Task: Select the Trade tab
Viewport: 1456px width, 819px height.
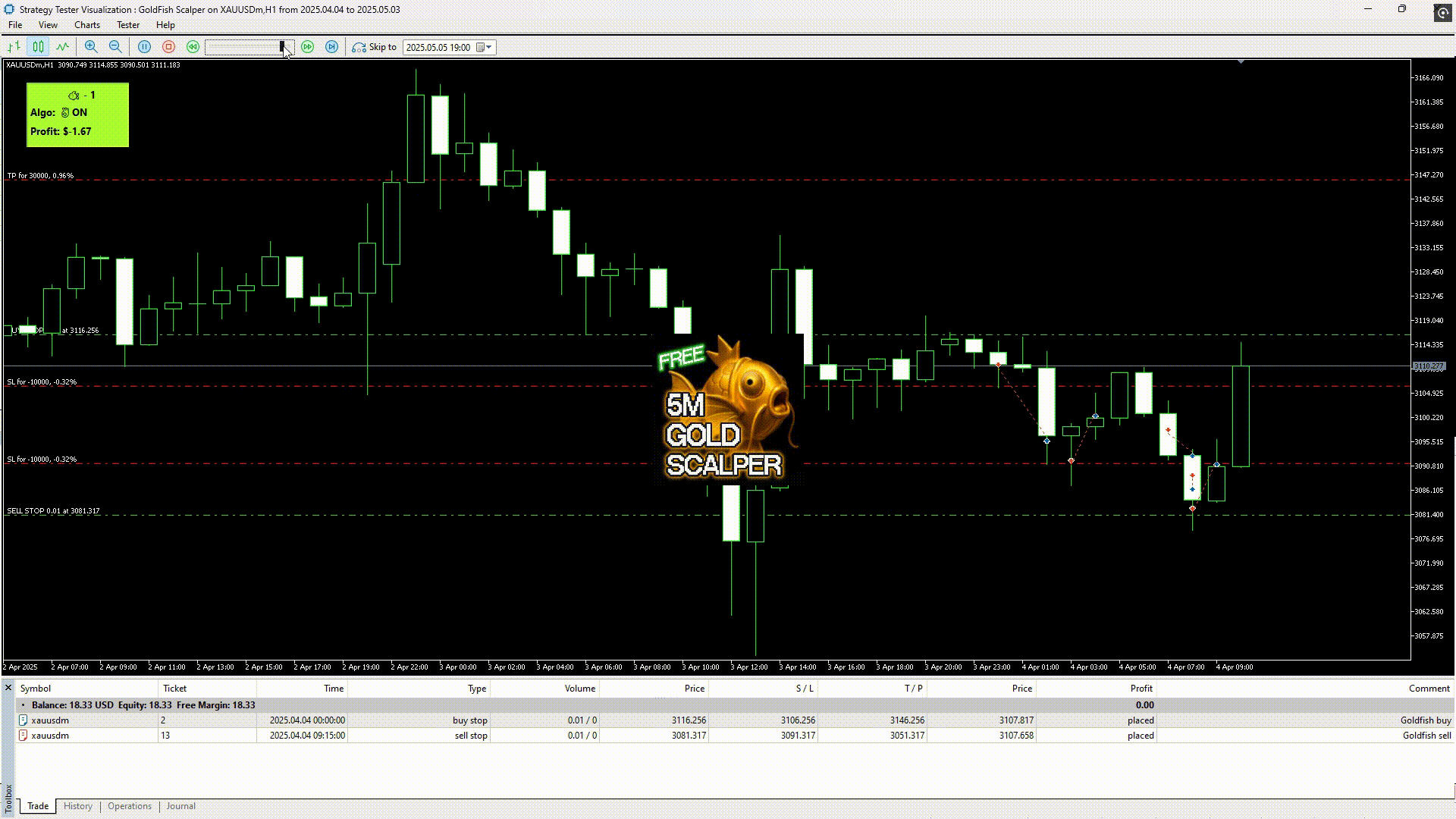Action: 38,806
